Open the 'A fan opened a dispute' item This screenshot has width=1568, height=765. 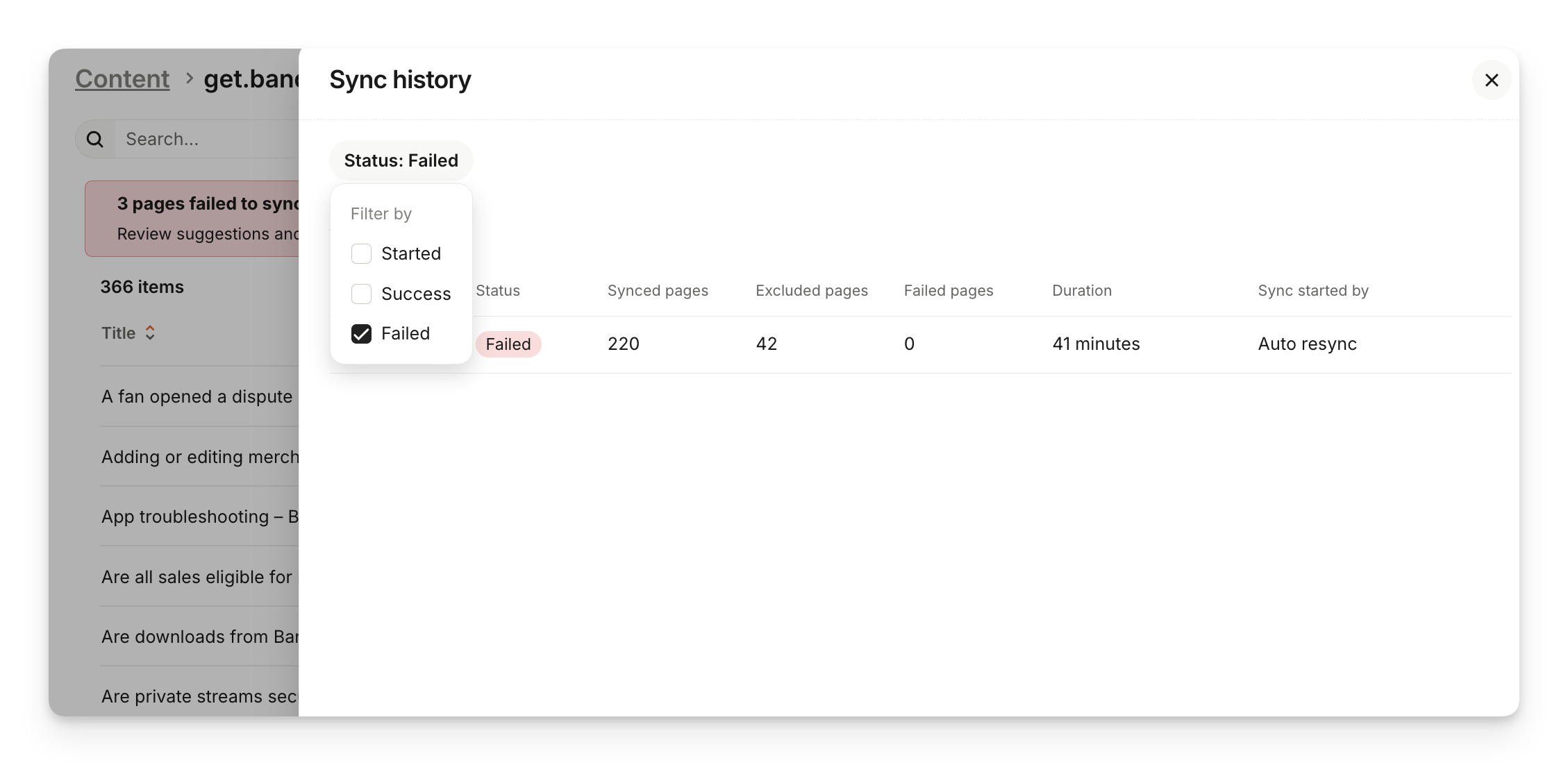tap(197, 397)
